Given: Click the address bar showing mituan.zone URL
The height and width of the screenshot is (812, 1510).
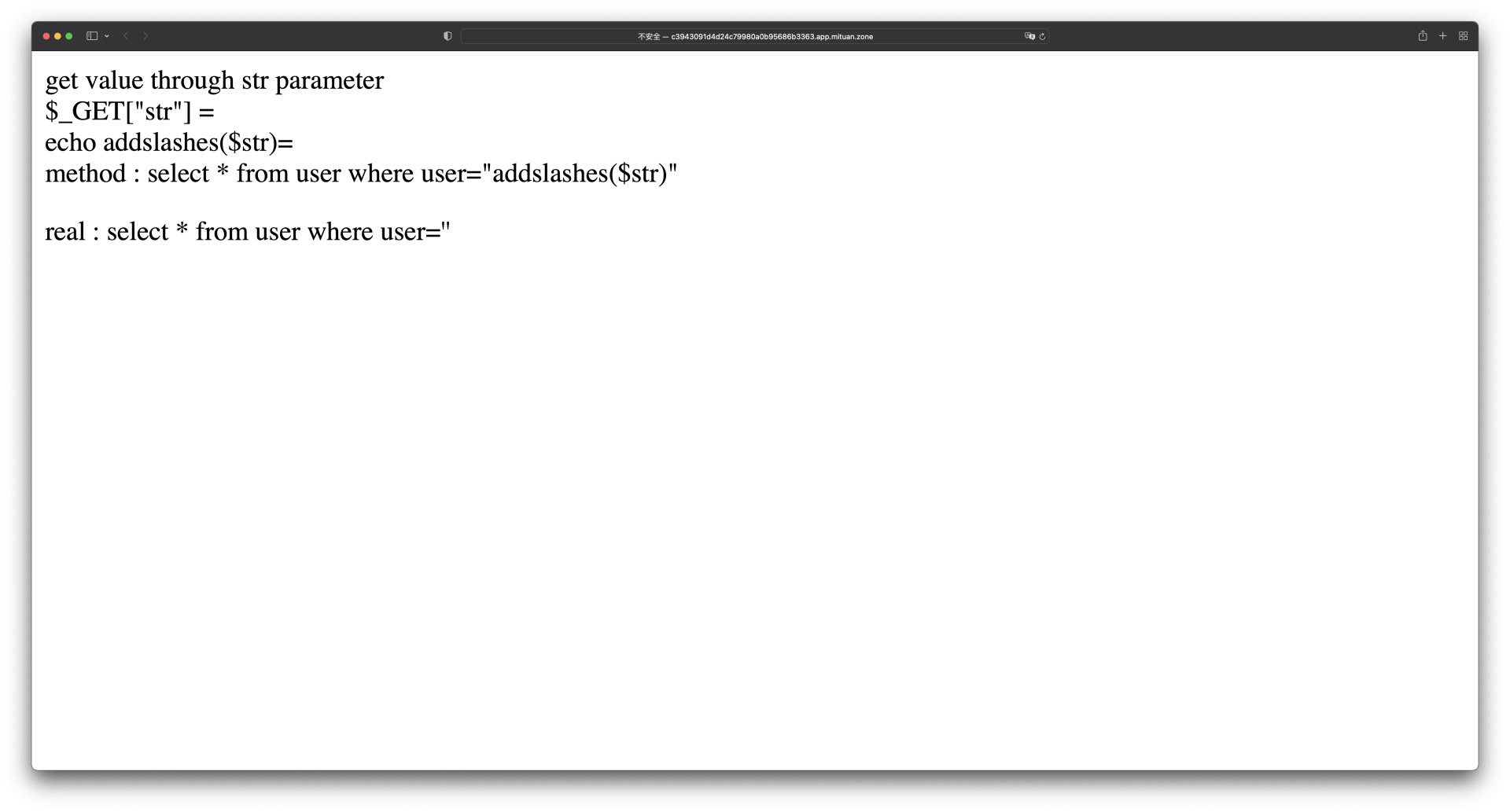Looking at the screenshot, I should pyautogui.click(x=753, y=36).
